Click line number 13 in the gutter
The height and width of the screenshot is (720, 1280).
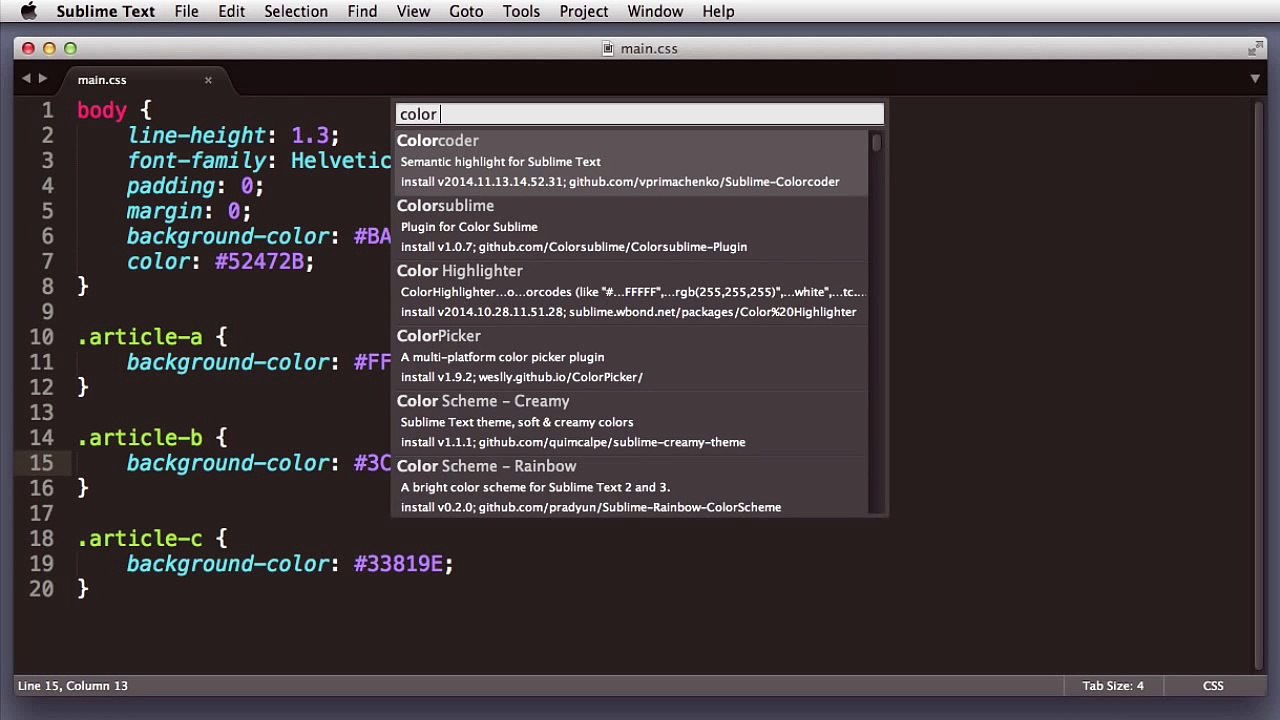tap(41, 413)
